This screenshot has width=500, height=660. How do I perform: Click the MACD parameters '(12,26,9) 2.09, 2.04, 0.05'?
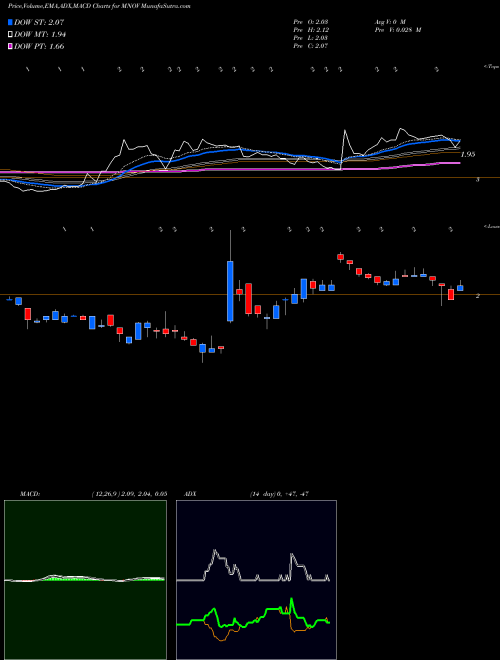pyautogui.click(x=129, y=494)
